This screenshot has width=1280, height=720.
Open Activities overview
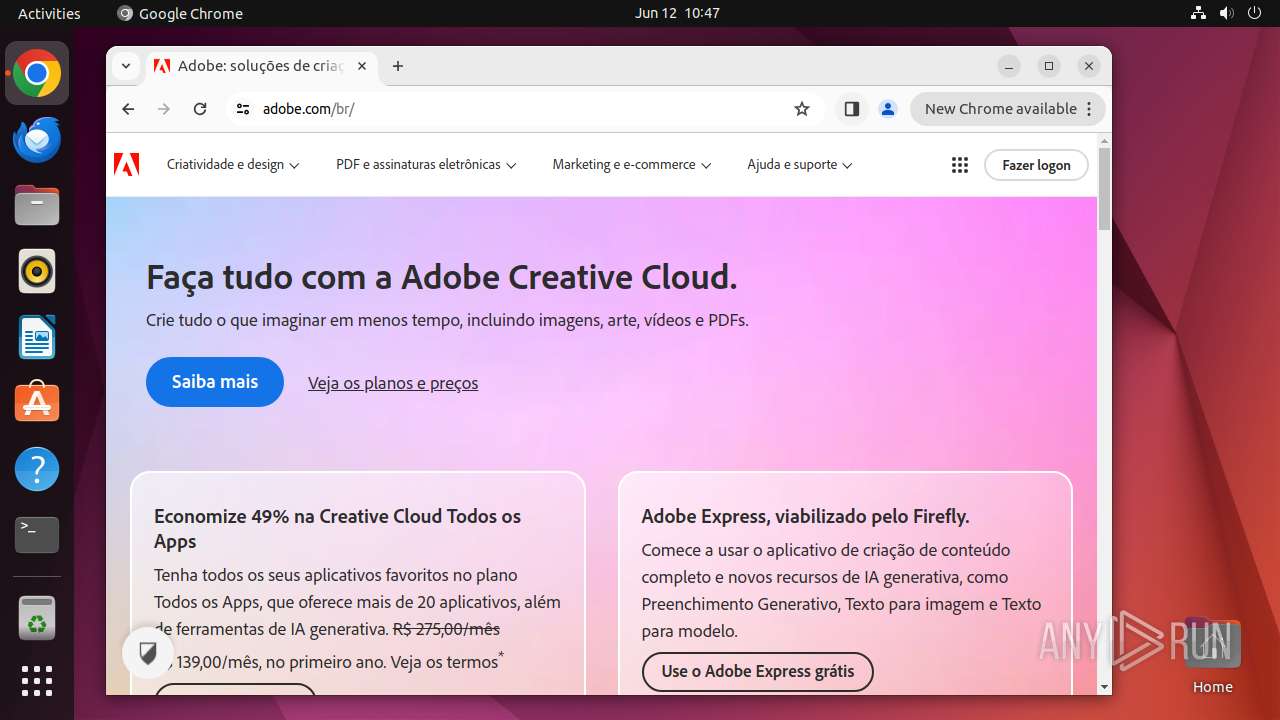click(49, 13)
